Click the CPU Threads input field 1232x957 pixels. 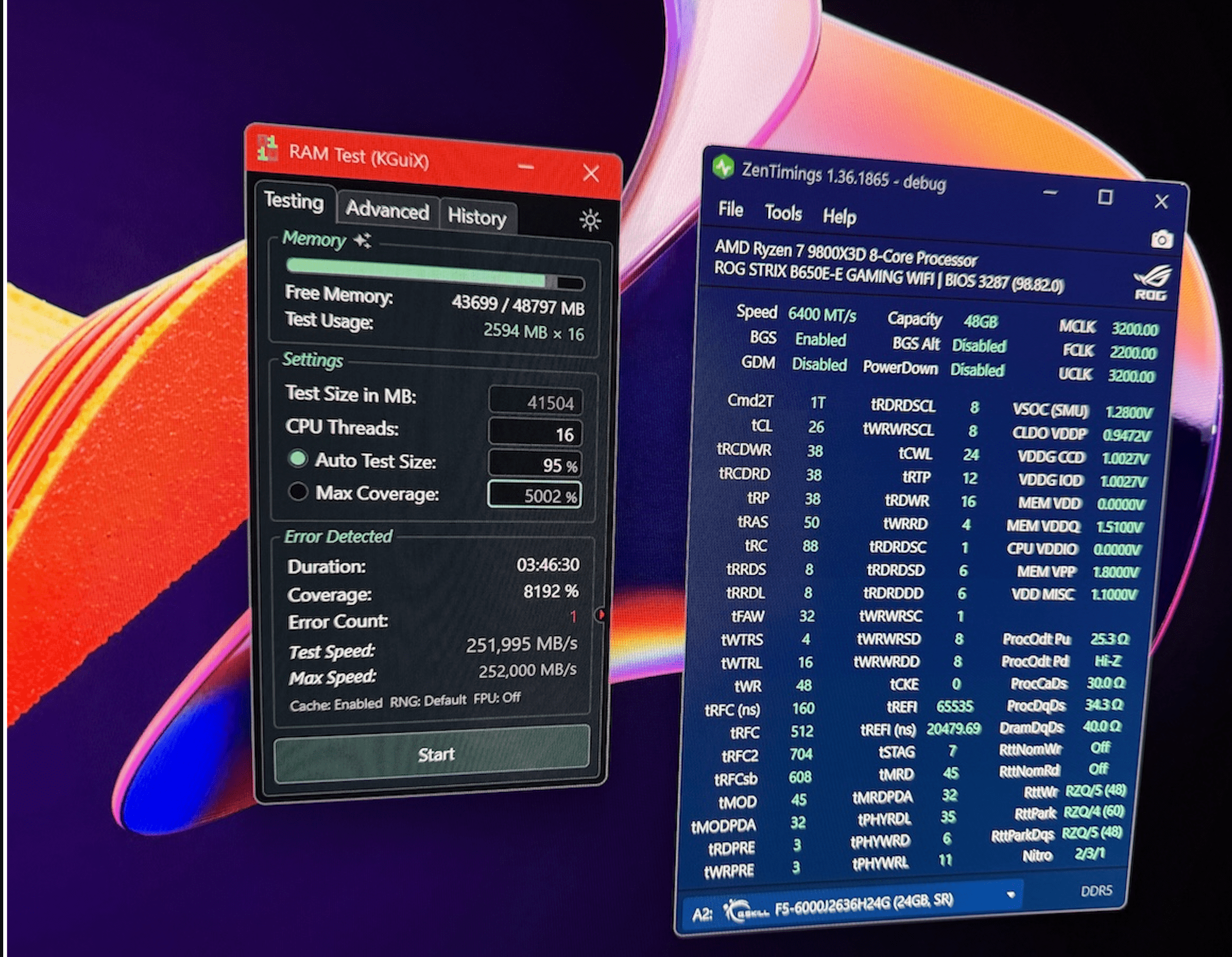(x=535, y=433)
